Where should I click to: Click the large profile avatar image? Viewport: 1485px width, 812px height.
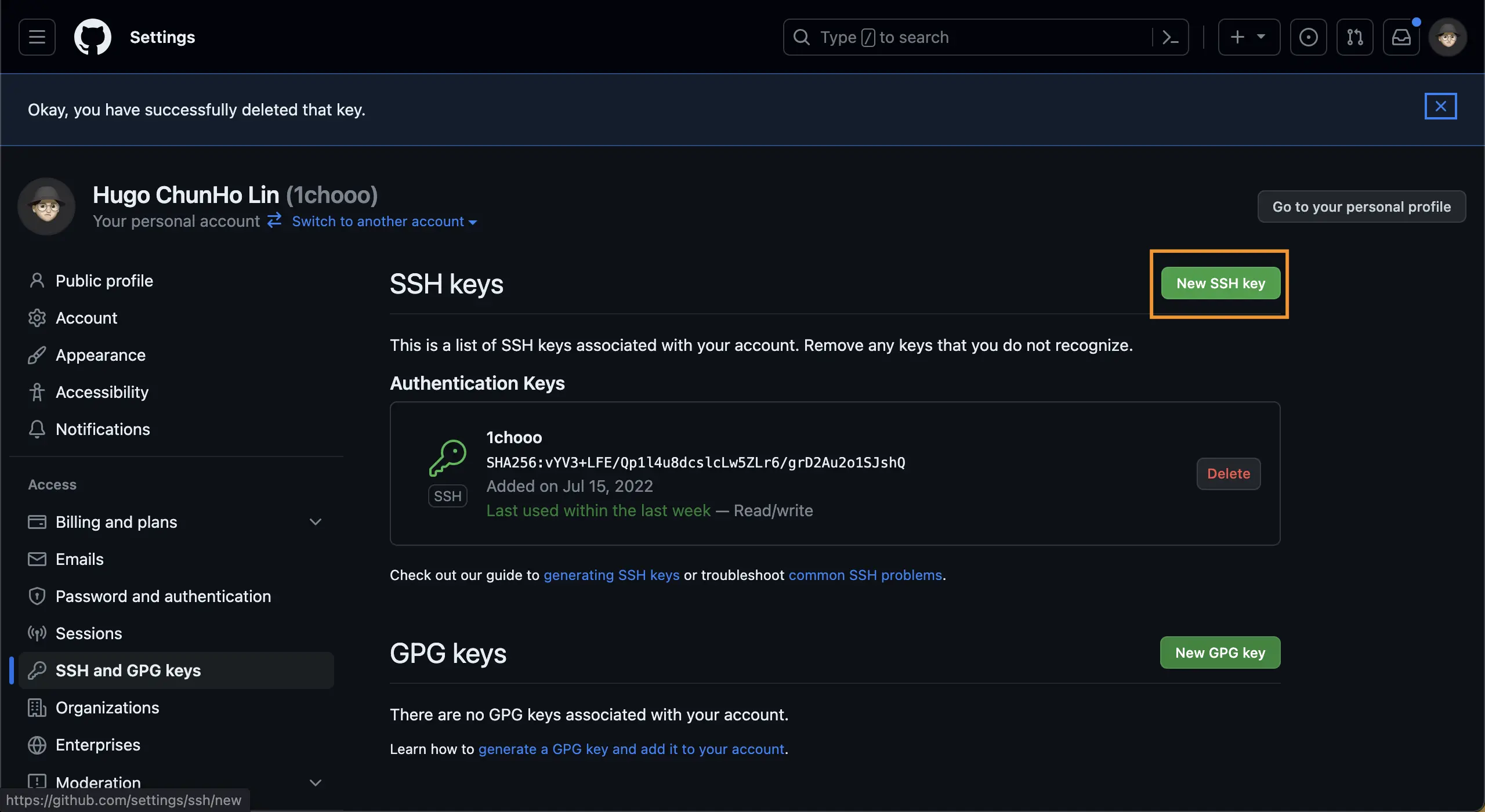pos(46,206)
